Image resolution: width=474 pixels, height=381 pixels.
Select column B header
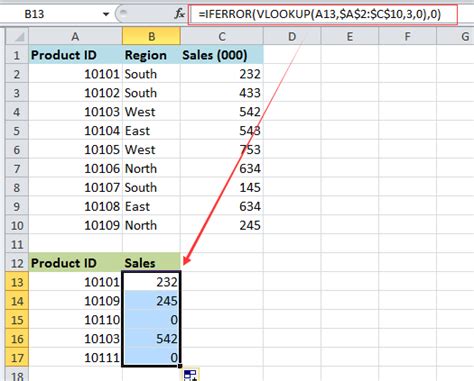point(151,36)
